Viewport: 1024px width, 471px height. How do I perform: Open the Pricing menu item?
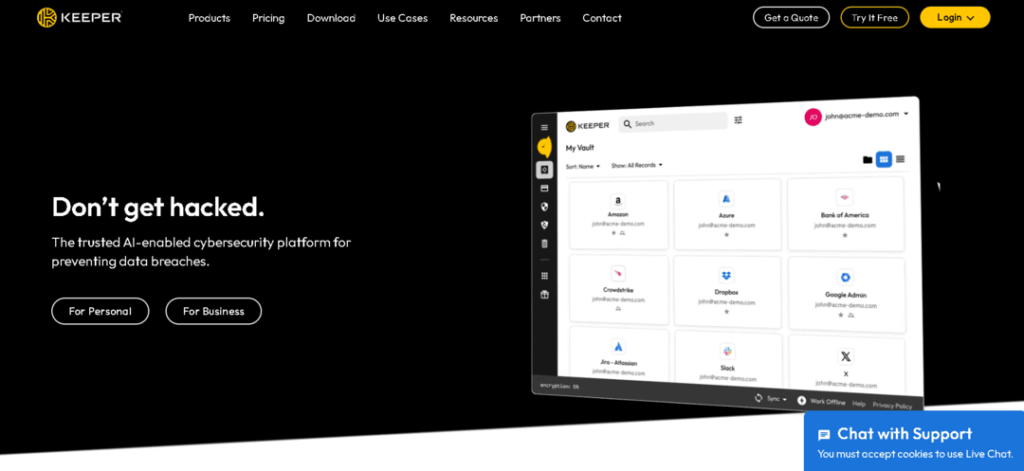(x=268, y=18)
